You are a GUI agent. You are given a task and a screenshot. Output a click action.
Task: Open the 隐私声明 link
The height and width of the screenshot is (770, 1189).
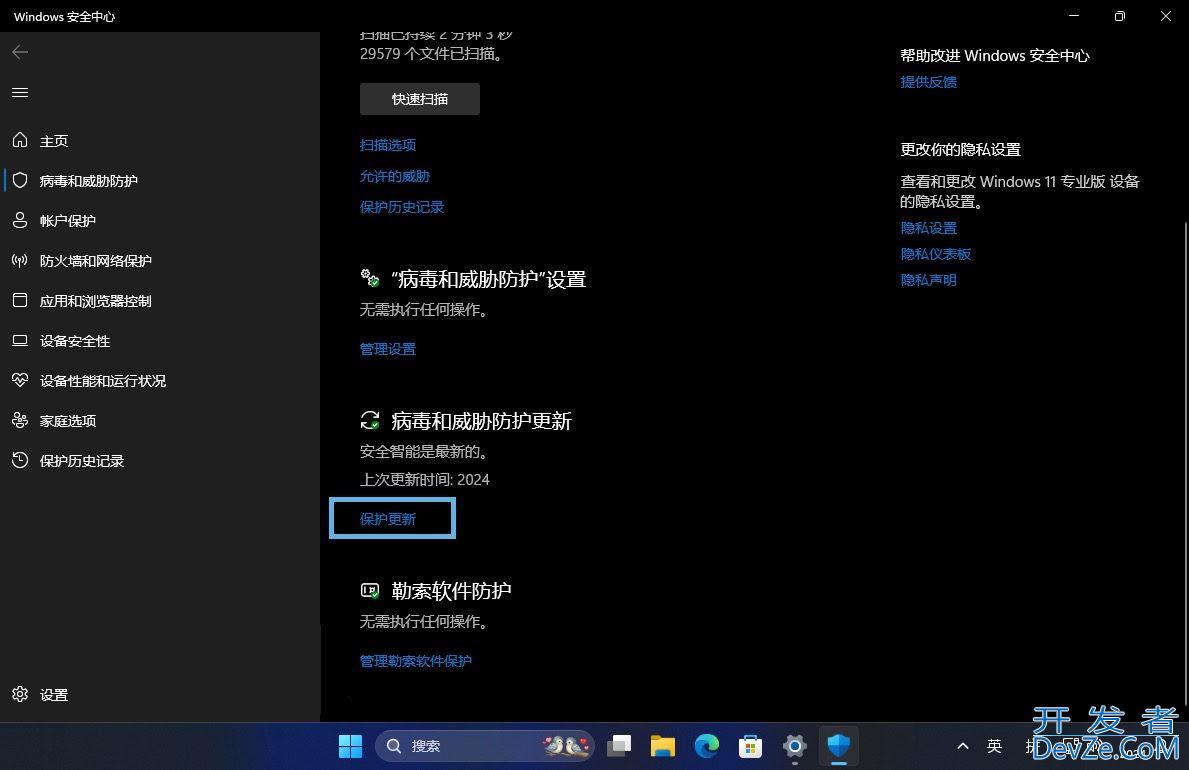[x=928, y=280]
